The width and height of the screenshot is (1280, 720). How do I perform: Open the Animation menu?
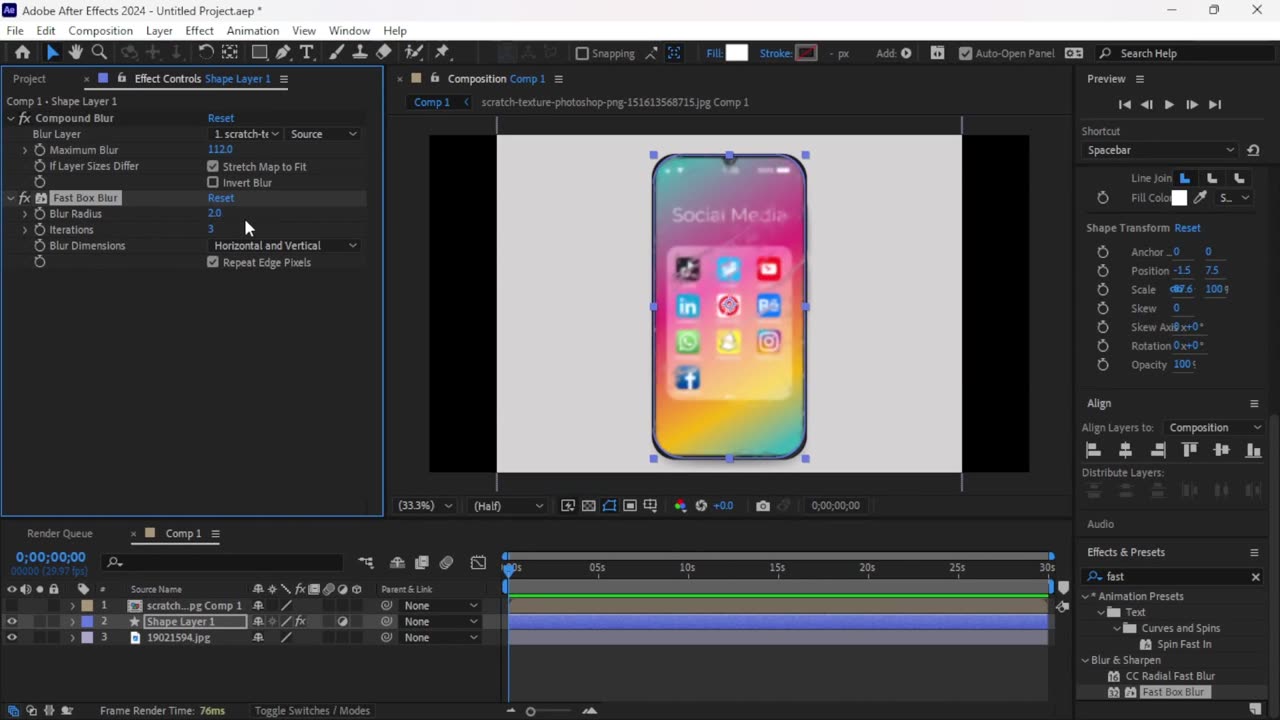point(253,31)
